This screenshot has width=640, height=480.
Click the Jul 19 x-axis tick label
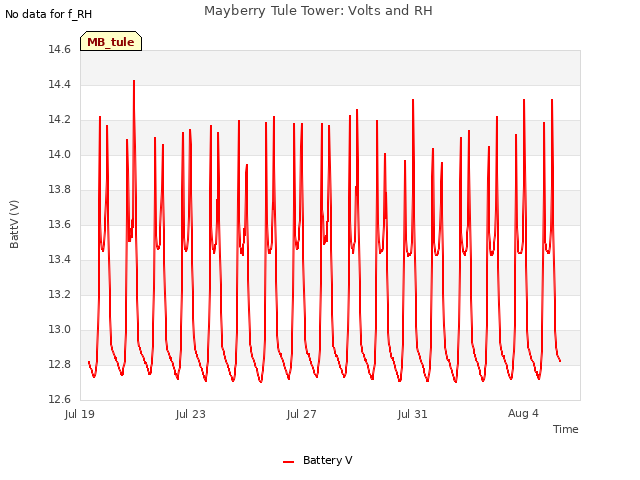point(80,414)
